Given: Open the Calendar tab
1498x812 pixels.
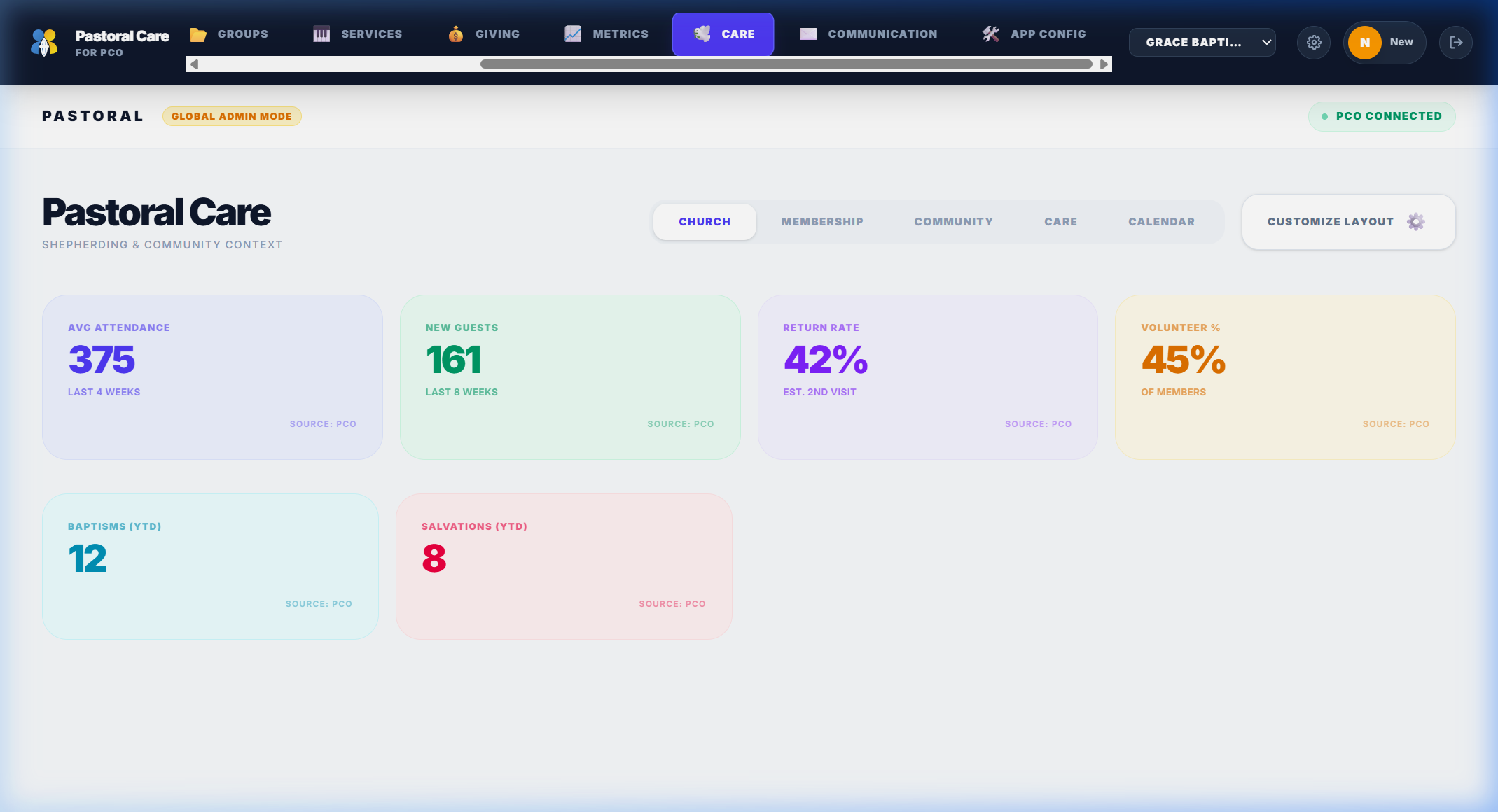Looking at the screenshot, I should 1161,222.
